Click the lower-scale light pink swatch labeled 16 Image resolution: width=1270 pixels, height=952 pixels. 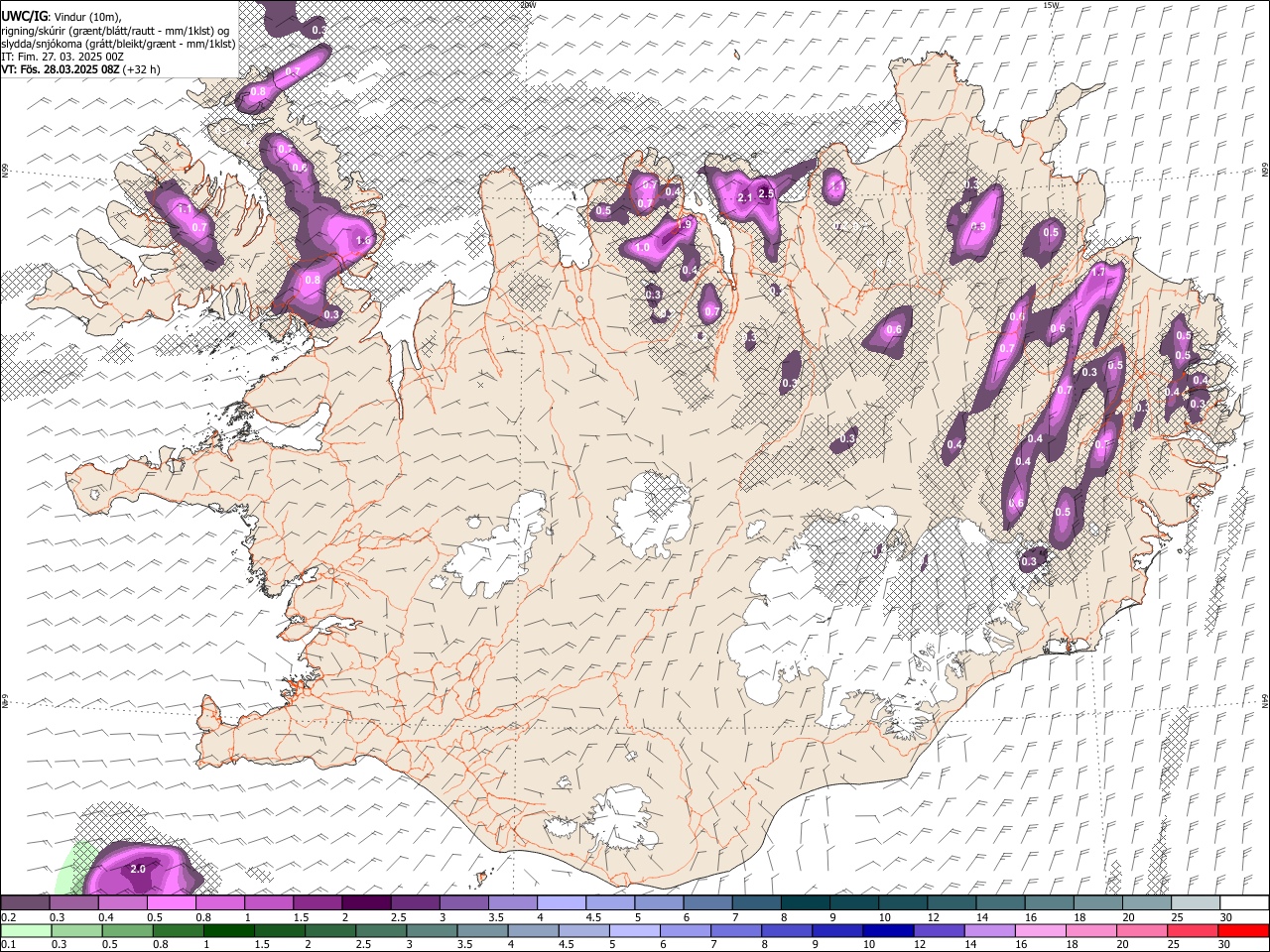1042,930
